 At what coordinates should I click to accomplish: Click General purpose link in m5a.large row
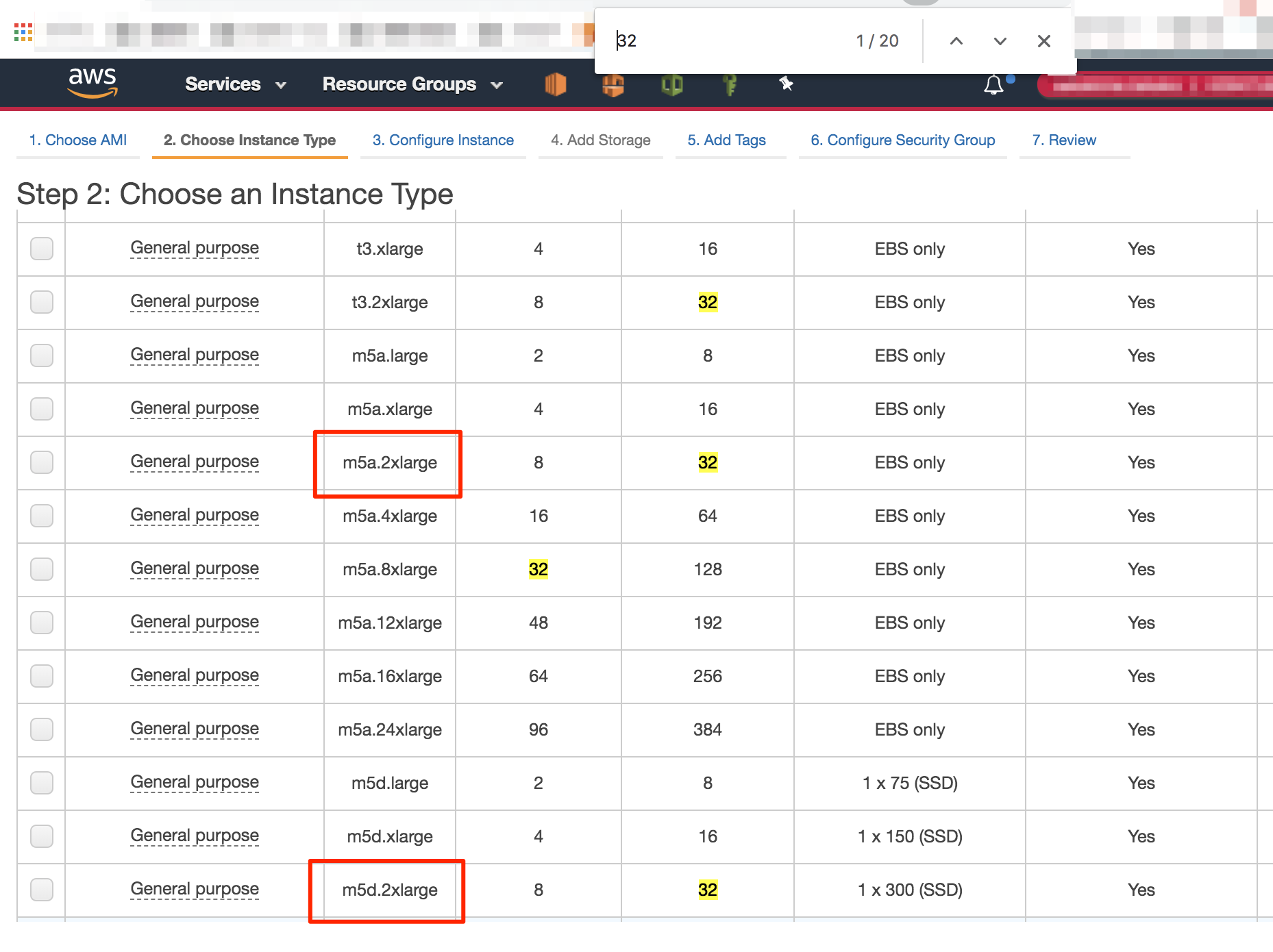[x=195, y=355]
